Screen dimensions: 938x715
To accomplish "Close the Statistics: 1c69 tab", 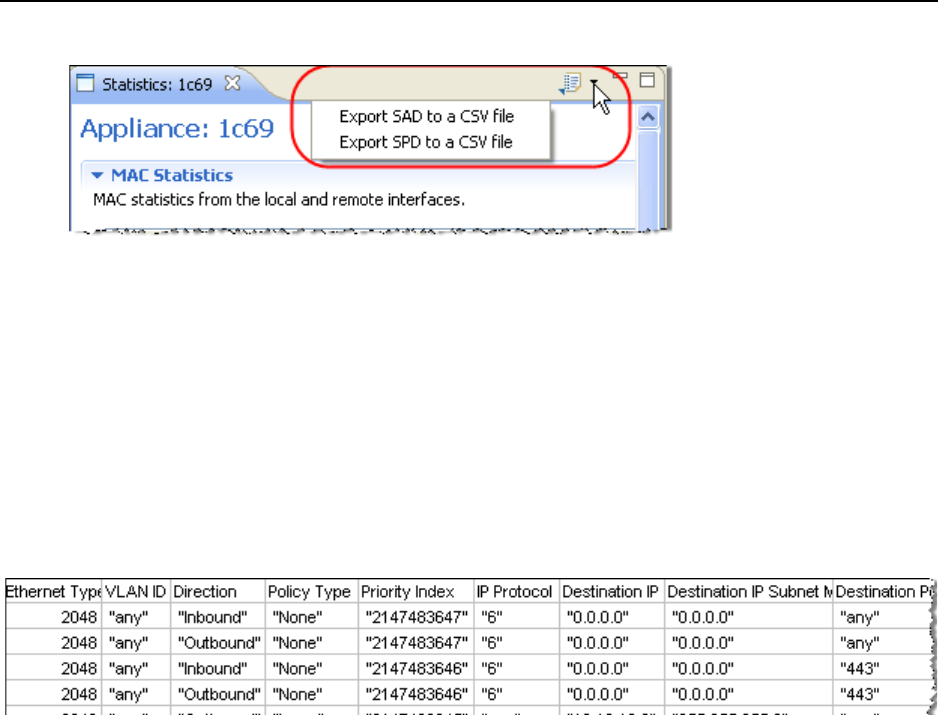I will (x=232, y=84).
